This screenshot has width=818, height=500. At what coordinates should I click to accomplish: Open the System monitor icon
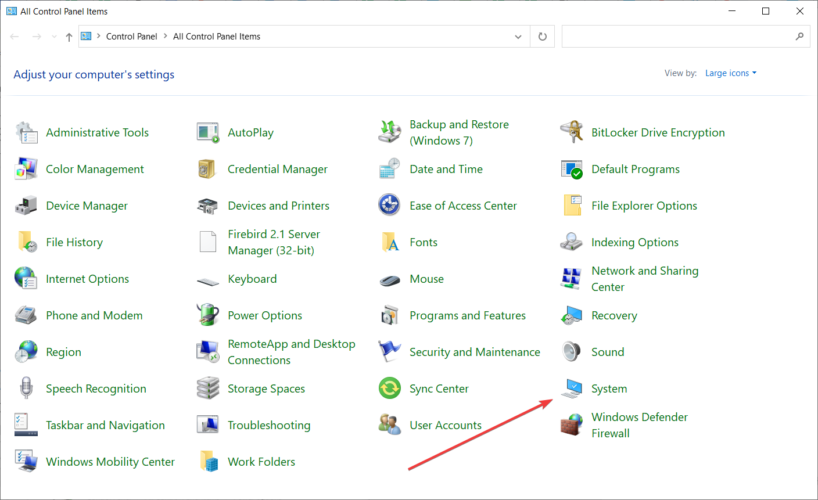(572, 389)
